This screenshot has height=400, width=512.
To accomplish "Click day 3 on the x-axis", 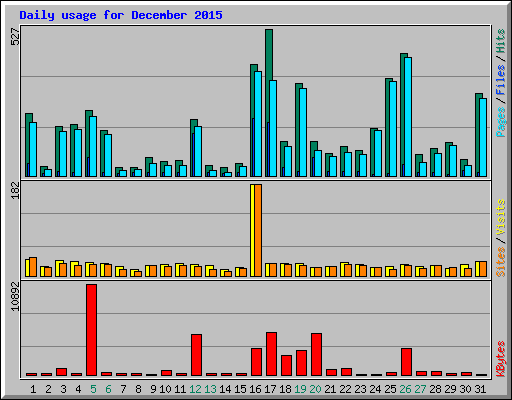I will [x=63, y=389].
